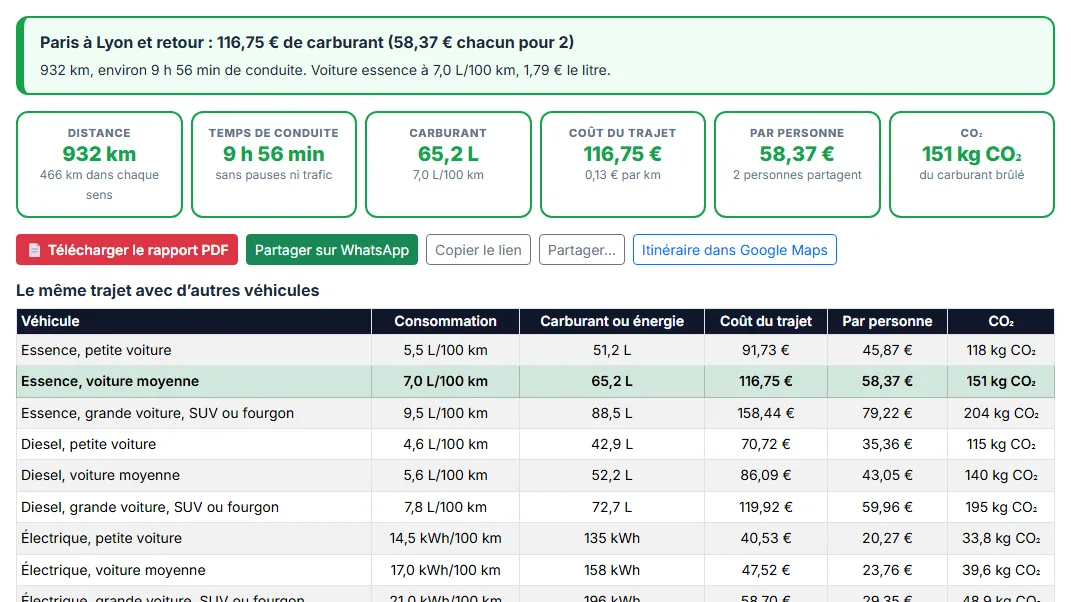Click the Par personne column header
Image resolution: width=1071 pixels, height=602 pixels.
tap(887, 321)
